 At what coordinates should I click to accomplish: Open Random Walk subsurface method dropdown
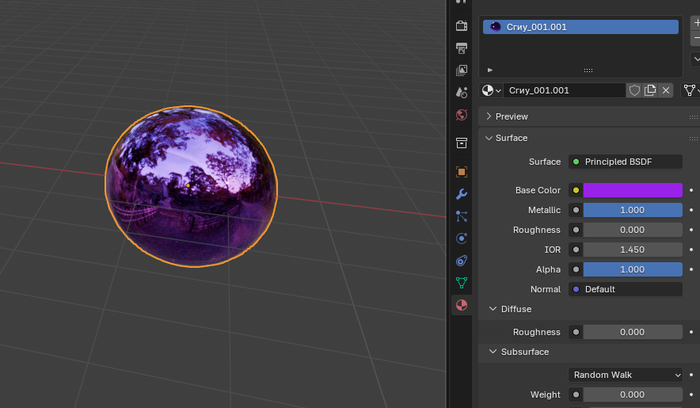pos(625,375)
